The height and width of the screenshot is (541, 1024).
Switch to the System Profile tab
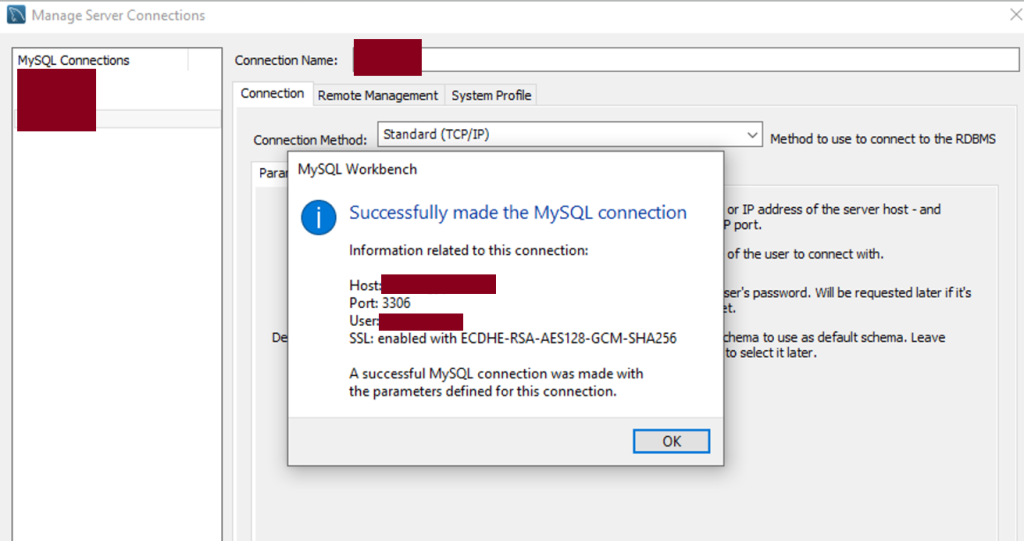pos(491,95)
